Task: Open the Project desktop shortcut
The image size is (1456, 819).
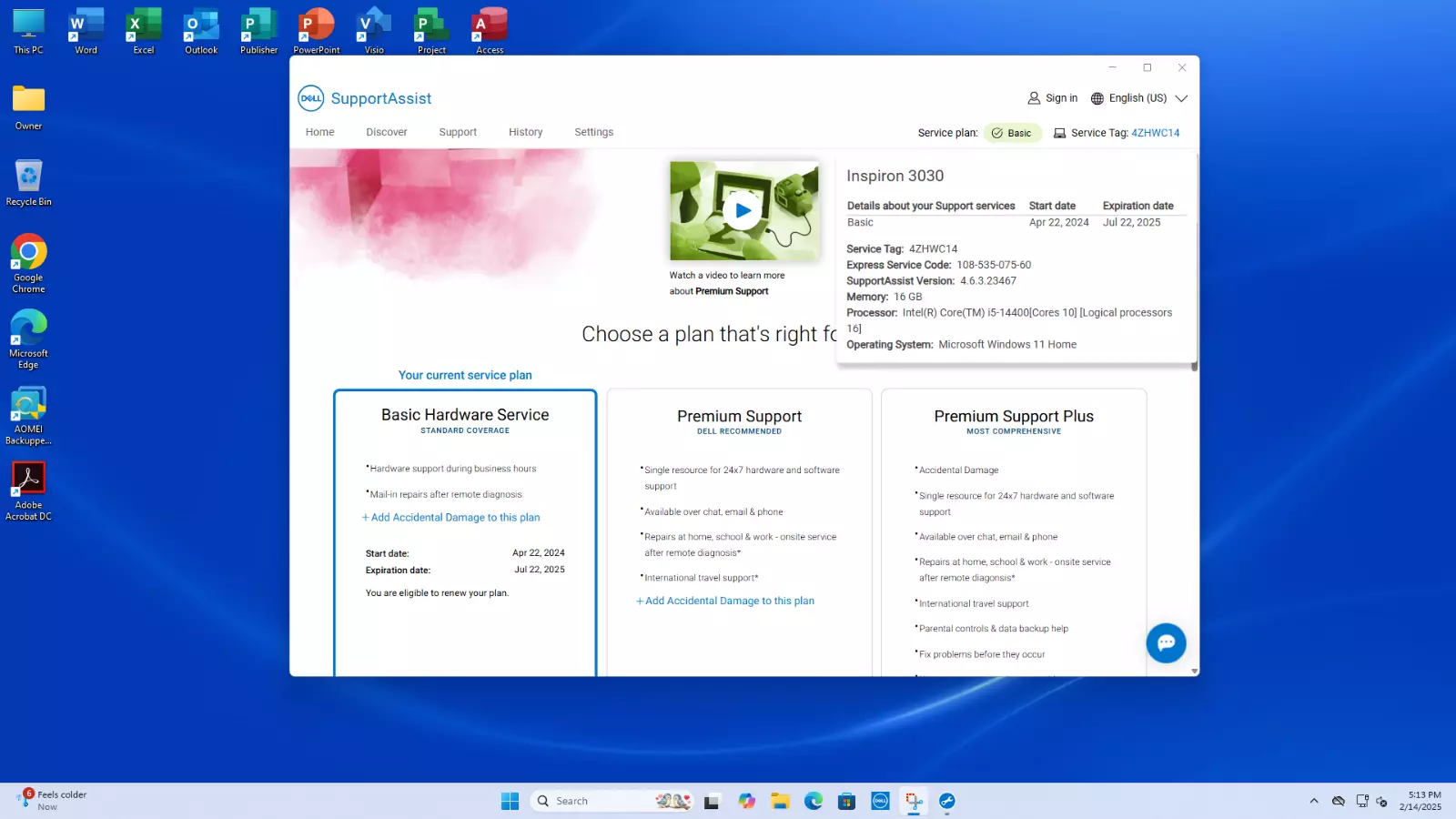Action: (432, 31)
